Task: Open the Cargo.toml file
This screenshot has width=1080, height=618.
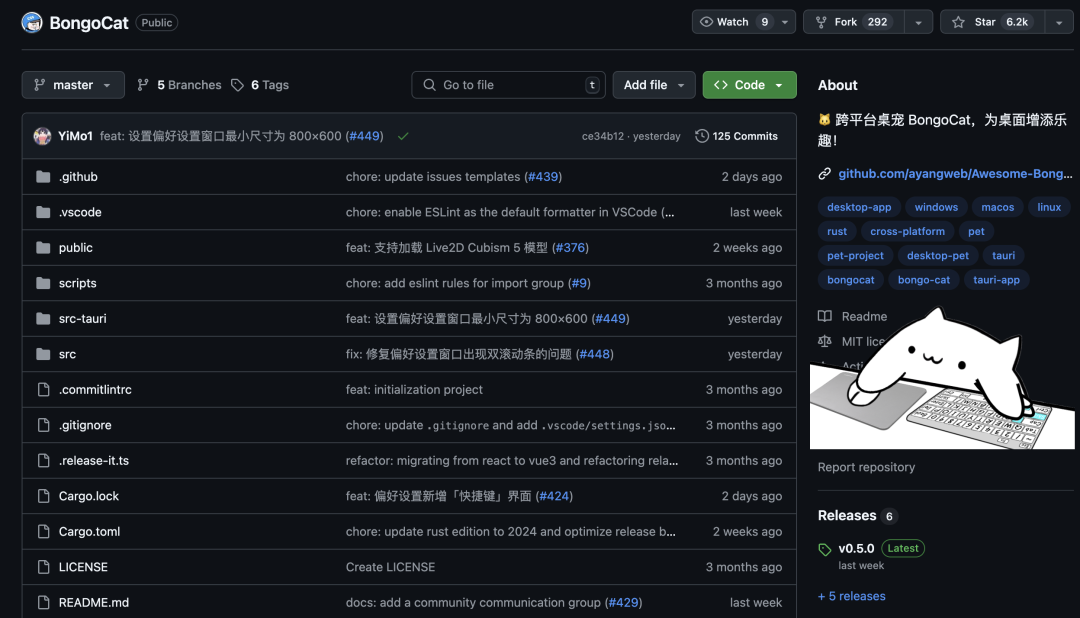Action: click(89, 532)
